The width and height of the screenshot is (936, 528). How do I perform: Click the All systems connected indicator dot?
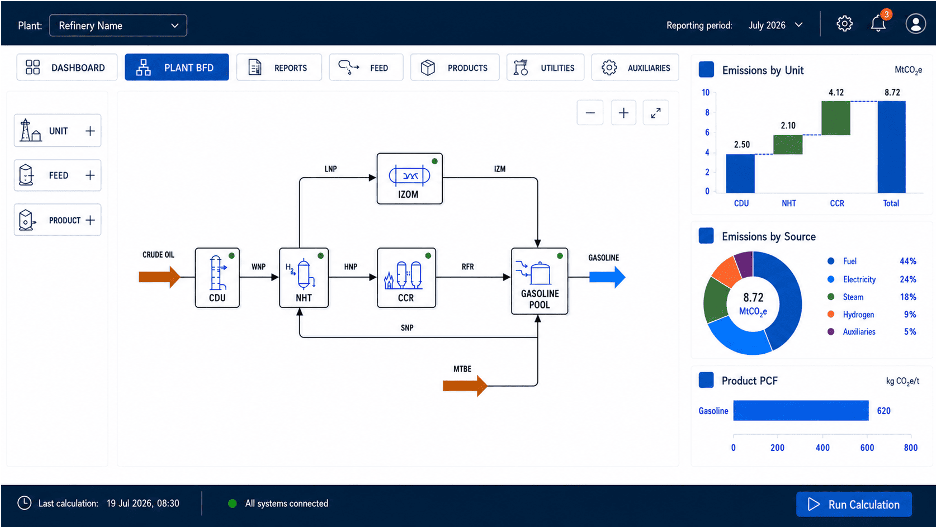tap(232, 504)
